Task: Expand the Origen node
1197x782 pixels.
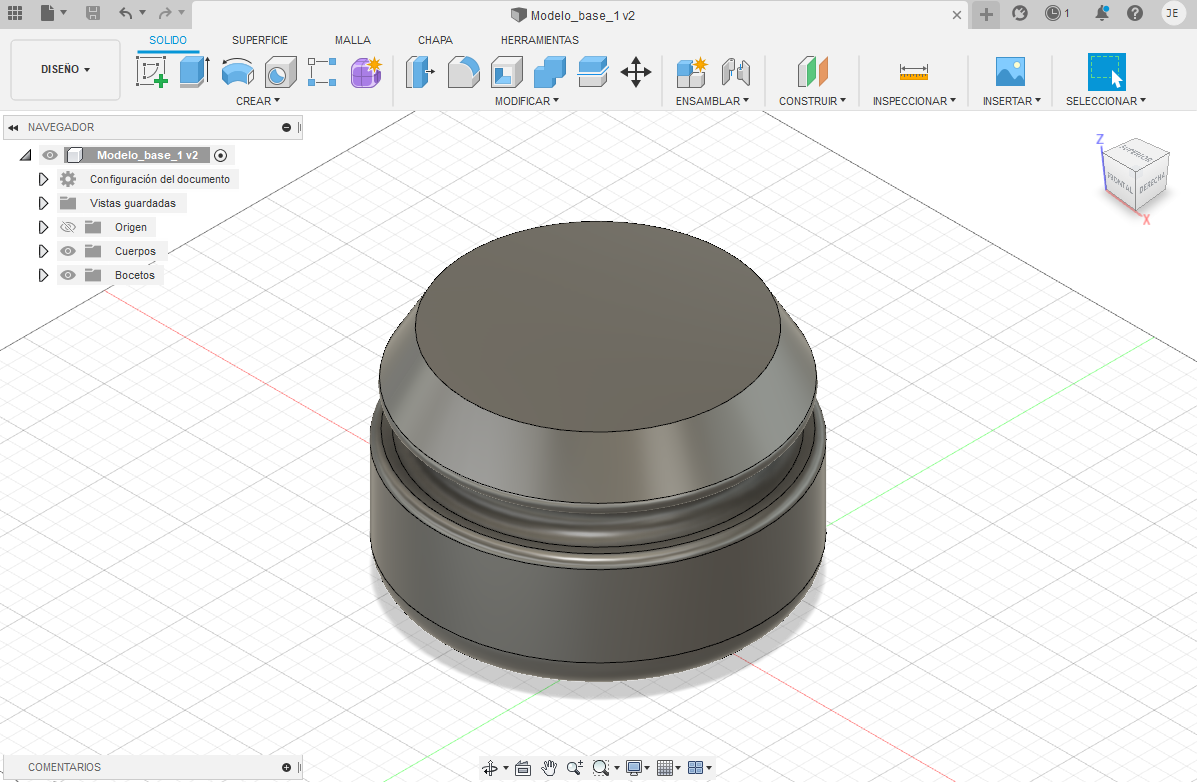Action: pos(44,227)
